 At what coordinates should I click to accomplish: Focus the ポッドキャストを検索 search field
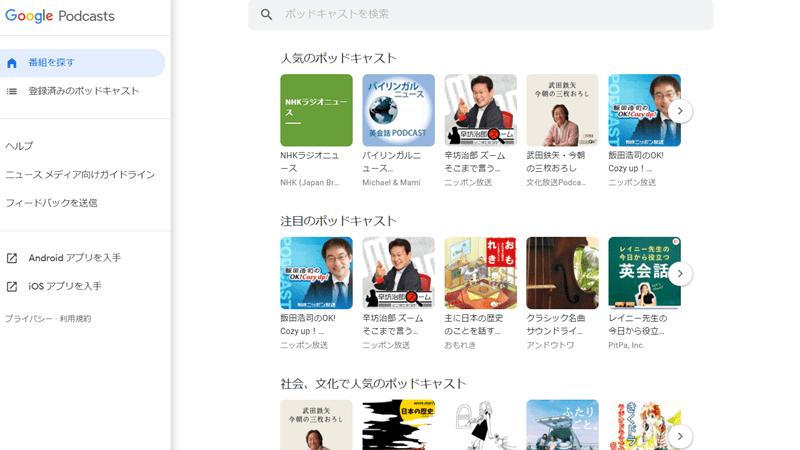point(481,14)
